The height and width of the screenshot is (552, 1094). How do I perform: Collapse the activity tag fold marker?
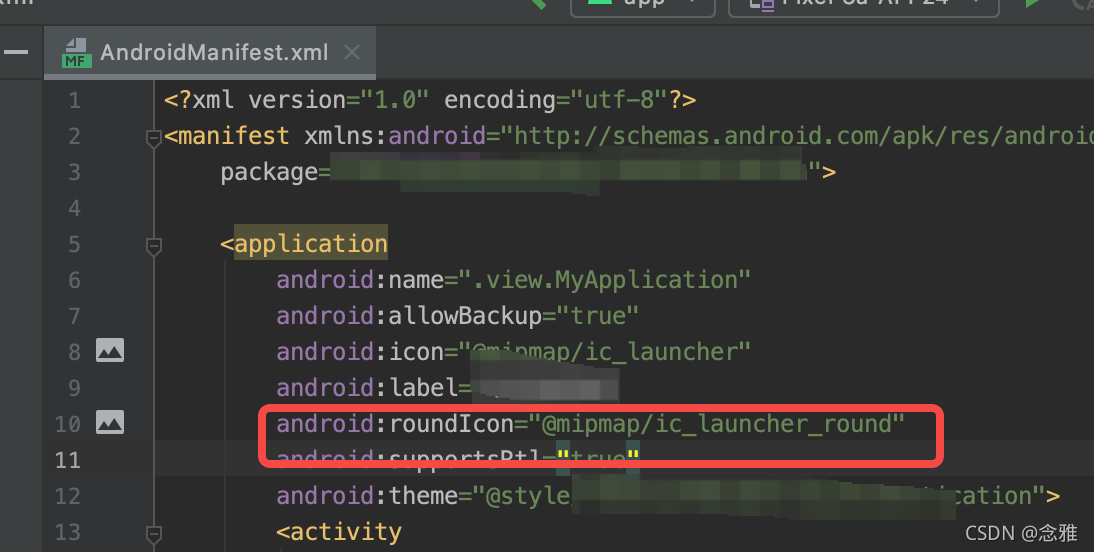153,534
